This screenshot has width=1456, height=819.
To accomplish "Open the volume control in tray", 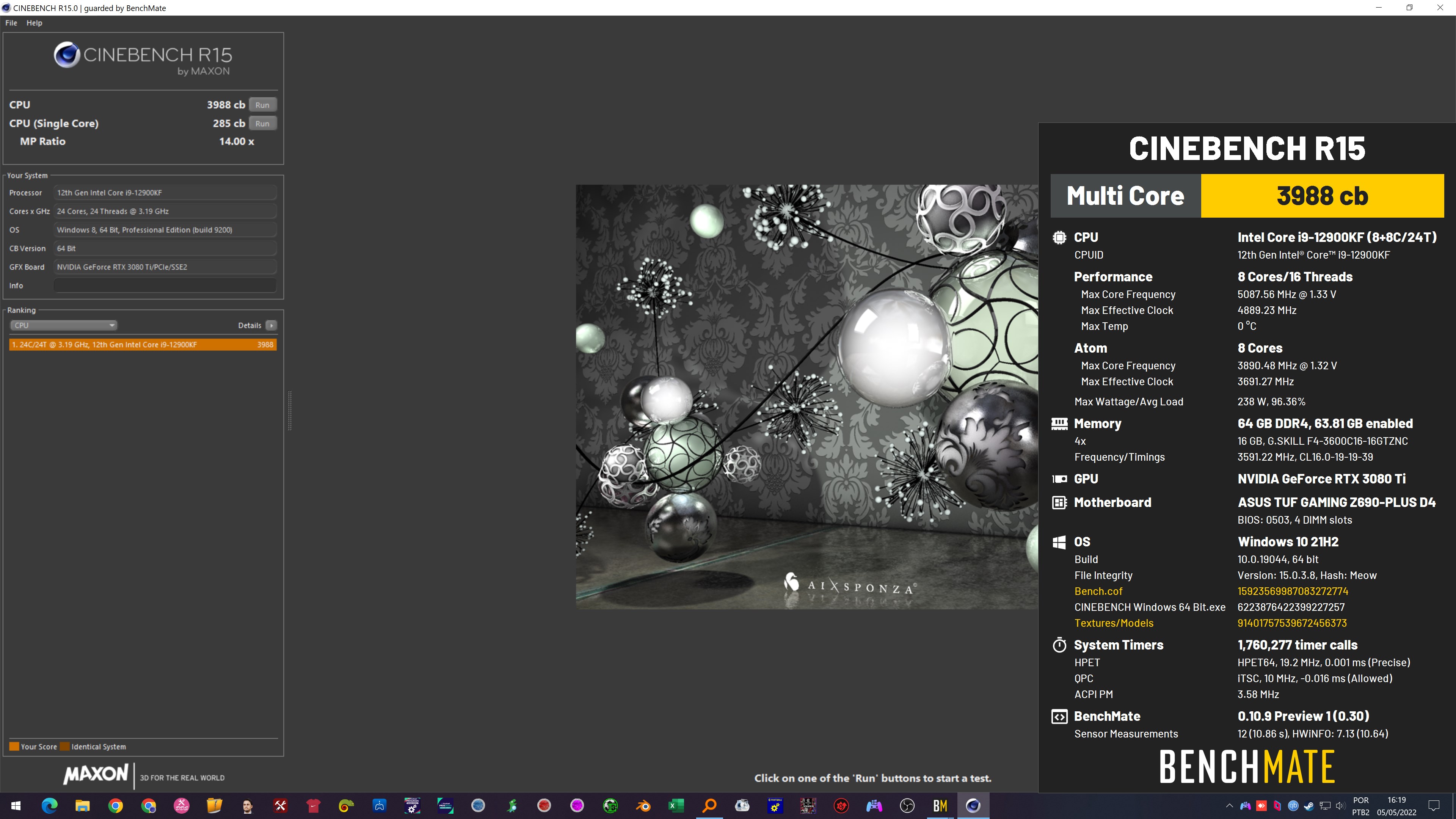I will (x=1340, y=805).
